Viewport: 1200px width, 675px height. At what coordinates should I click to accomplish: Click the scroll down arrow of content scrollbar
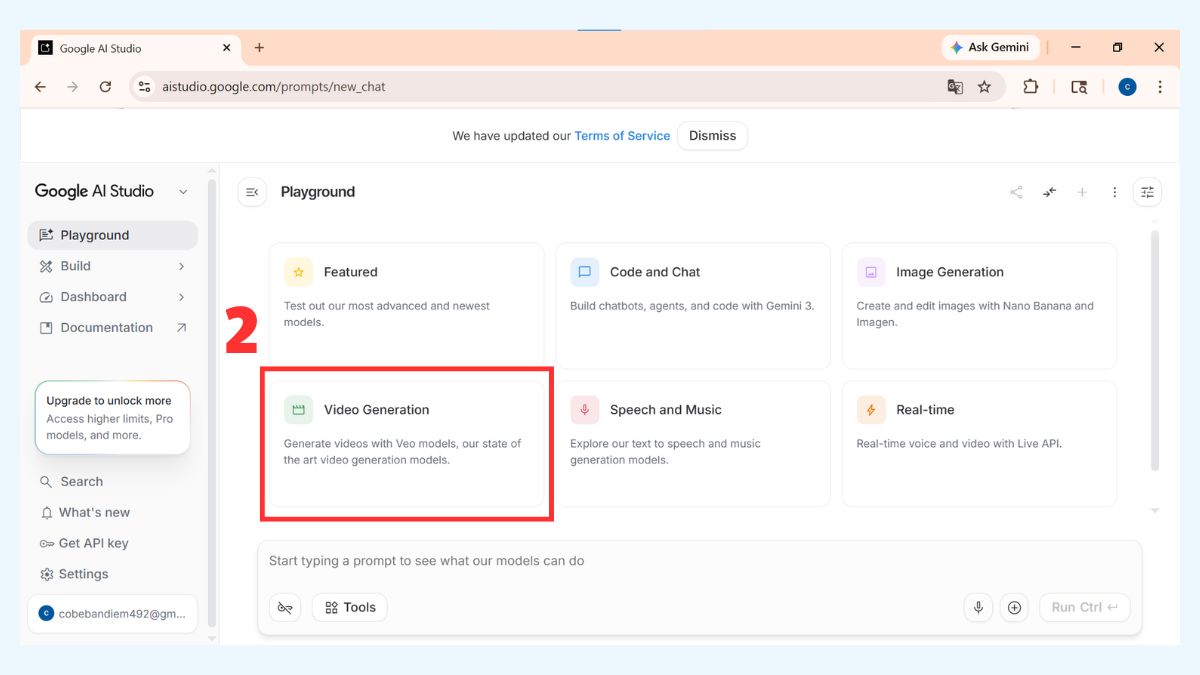pyautogui.click(x=1155, y=511)
